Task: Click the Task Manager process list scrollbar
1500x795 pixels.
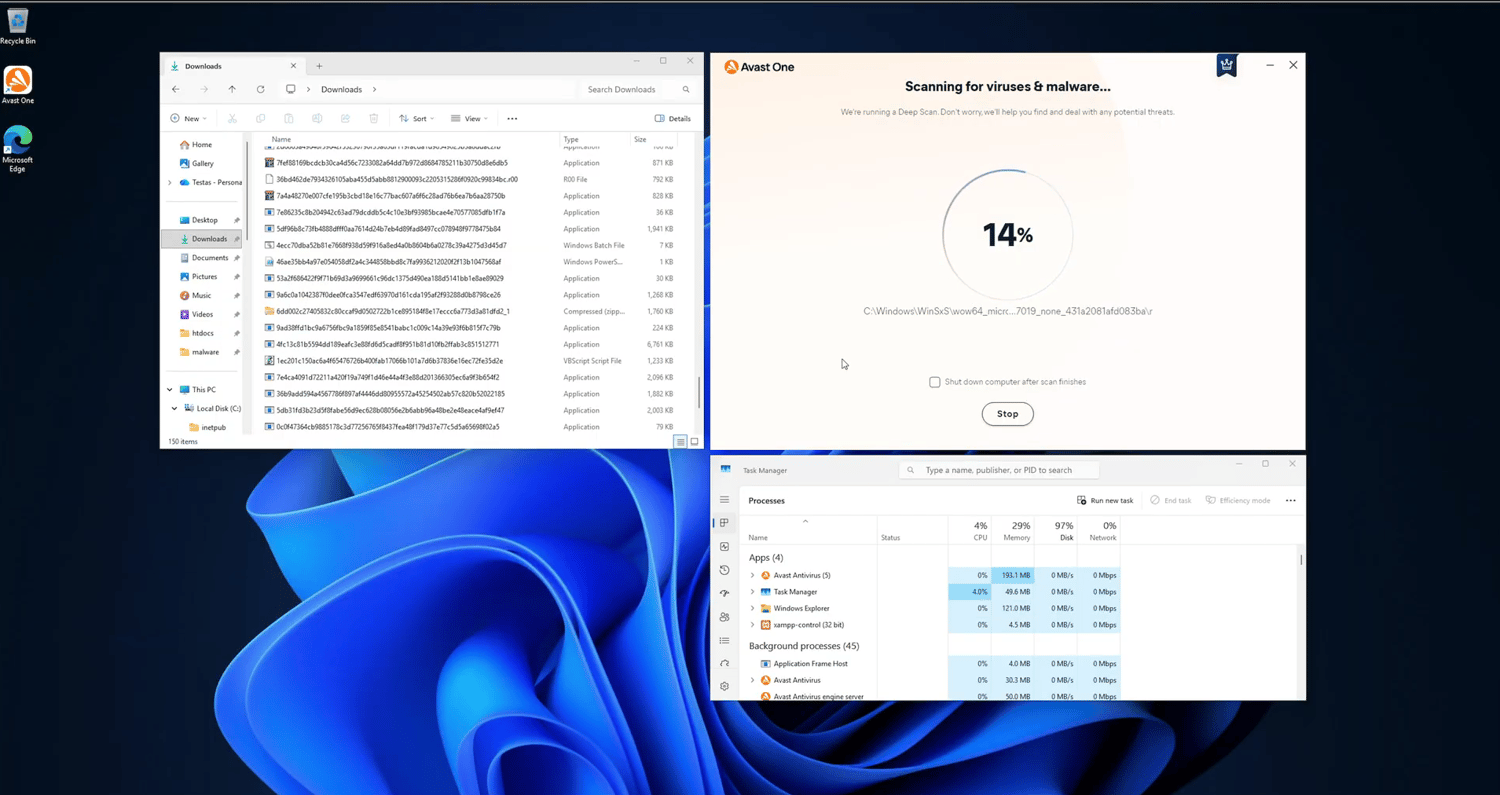Action: (1300, 560)
